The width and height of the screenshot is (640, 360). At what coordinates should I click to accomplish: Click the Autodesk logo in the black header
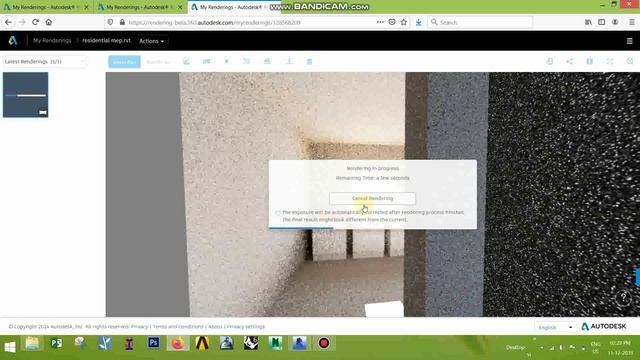pyautogui.click(x=13, y=40)
